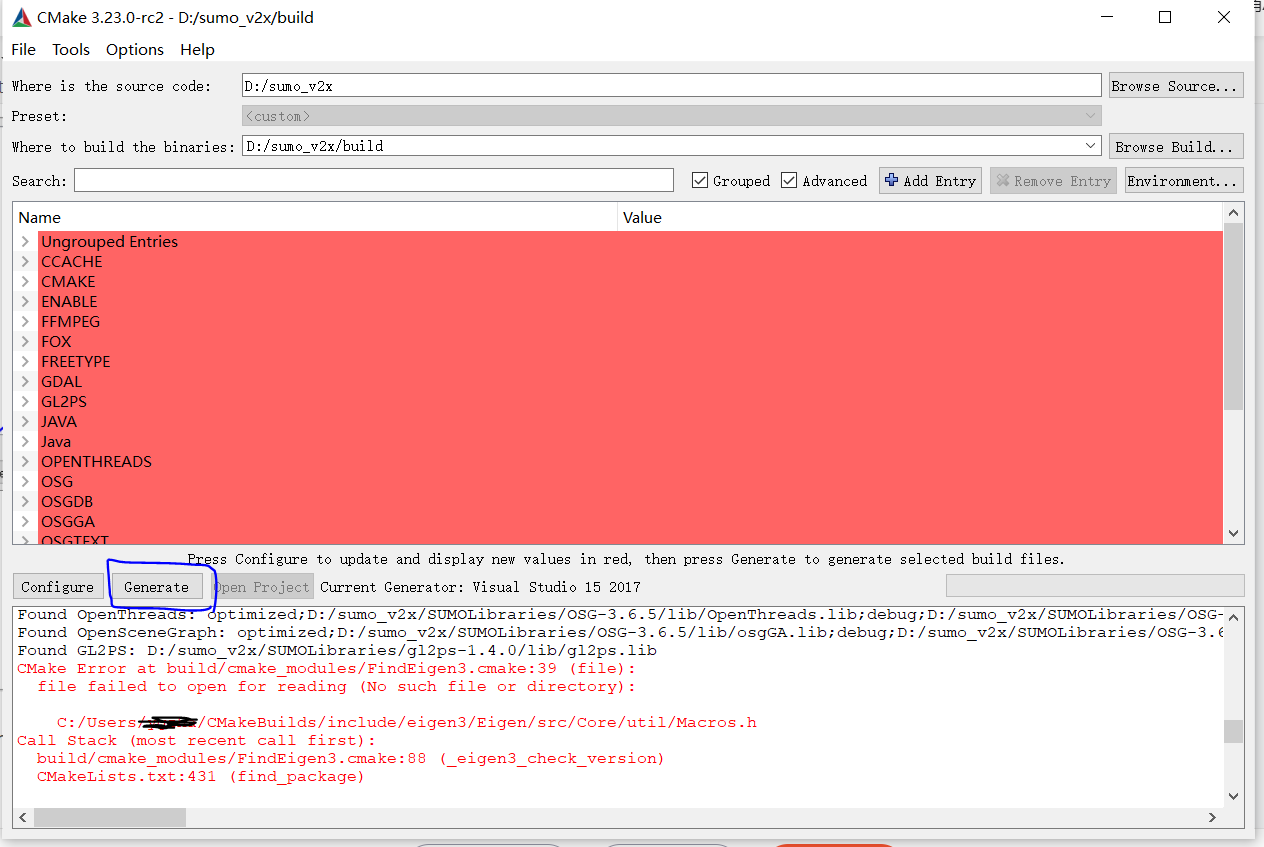Click the Add Entry button
The image size is (1264, 847).
point(930,181)
